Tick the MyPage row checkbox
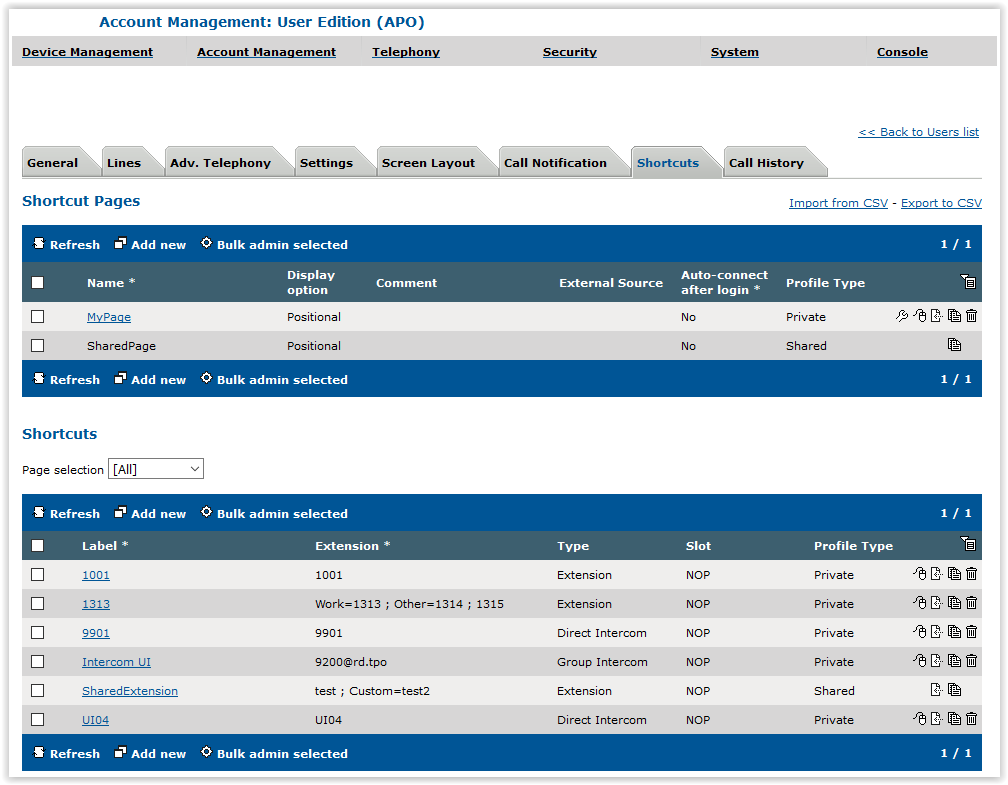Screen dimensions: 1008x785 (38, 316)
